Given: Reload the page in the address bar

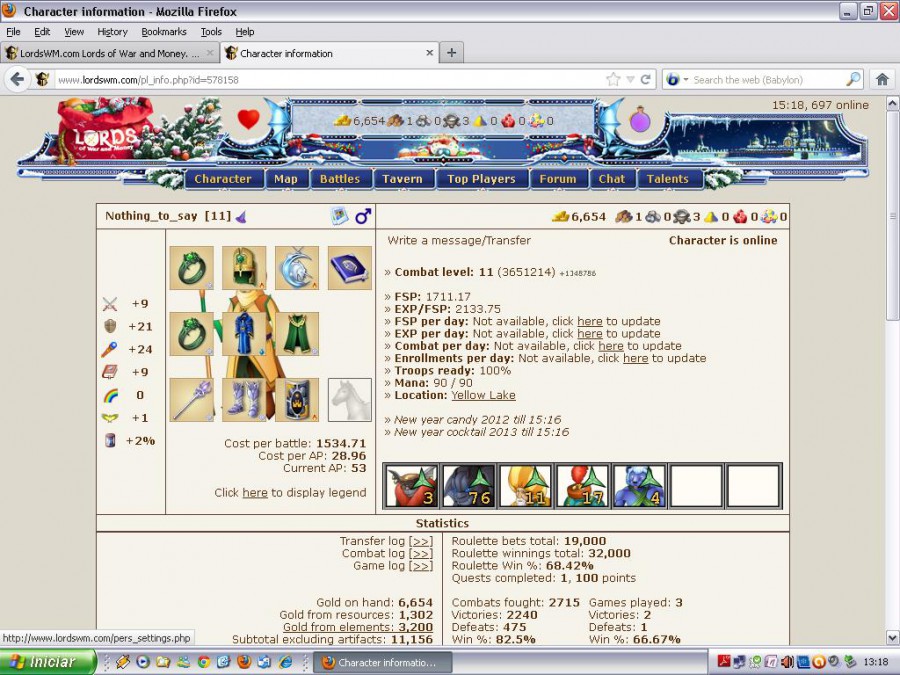Looking at the screenshot, I should click(645, 79).
